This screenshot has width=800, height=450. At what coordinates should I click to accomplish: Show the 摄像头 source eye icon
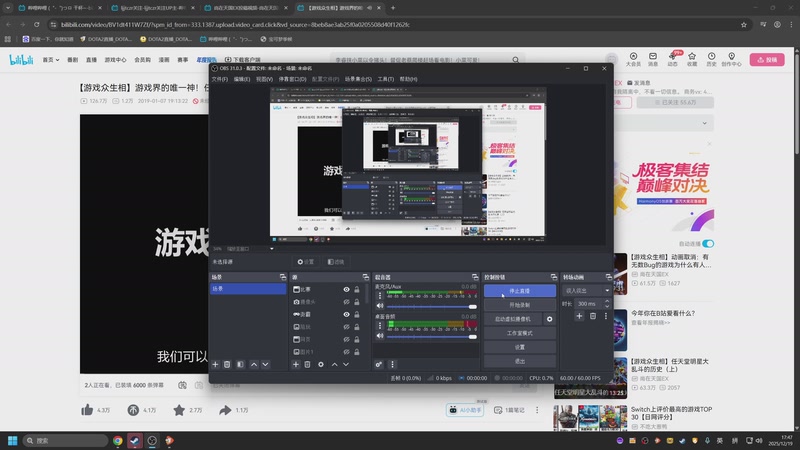click(346, 302)
